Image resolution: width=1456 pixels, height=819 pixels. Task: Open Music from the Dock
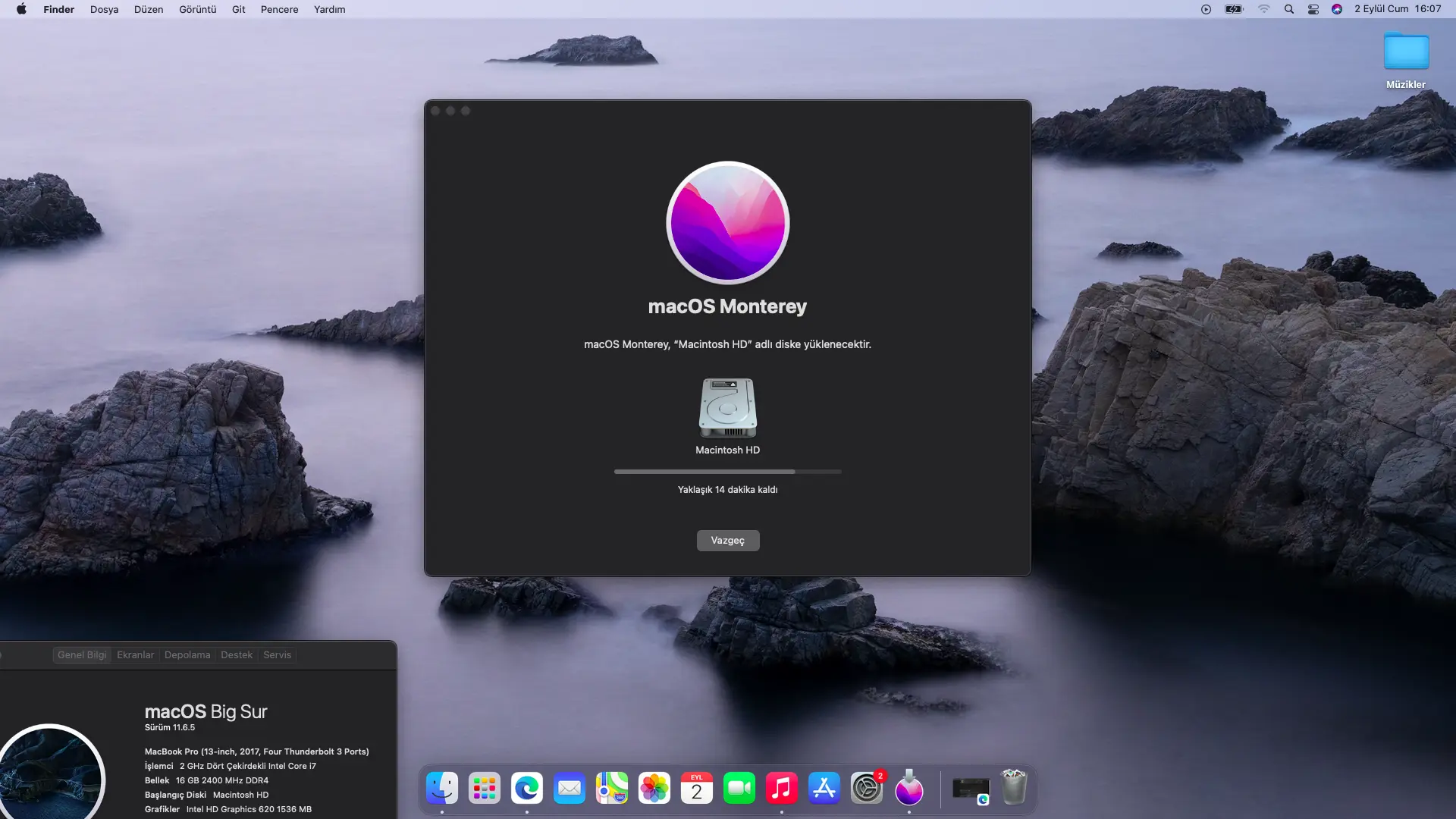click(782, 789)
